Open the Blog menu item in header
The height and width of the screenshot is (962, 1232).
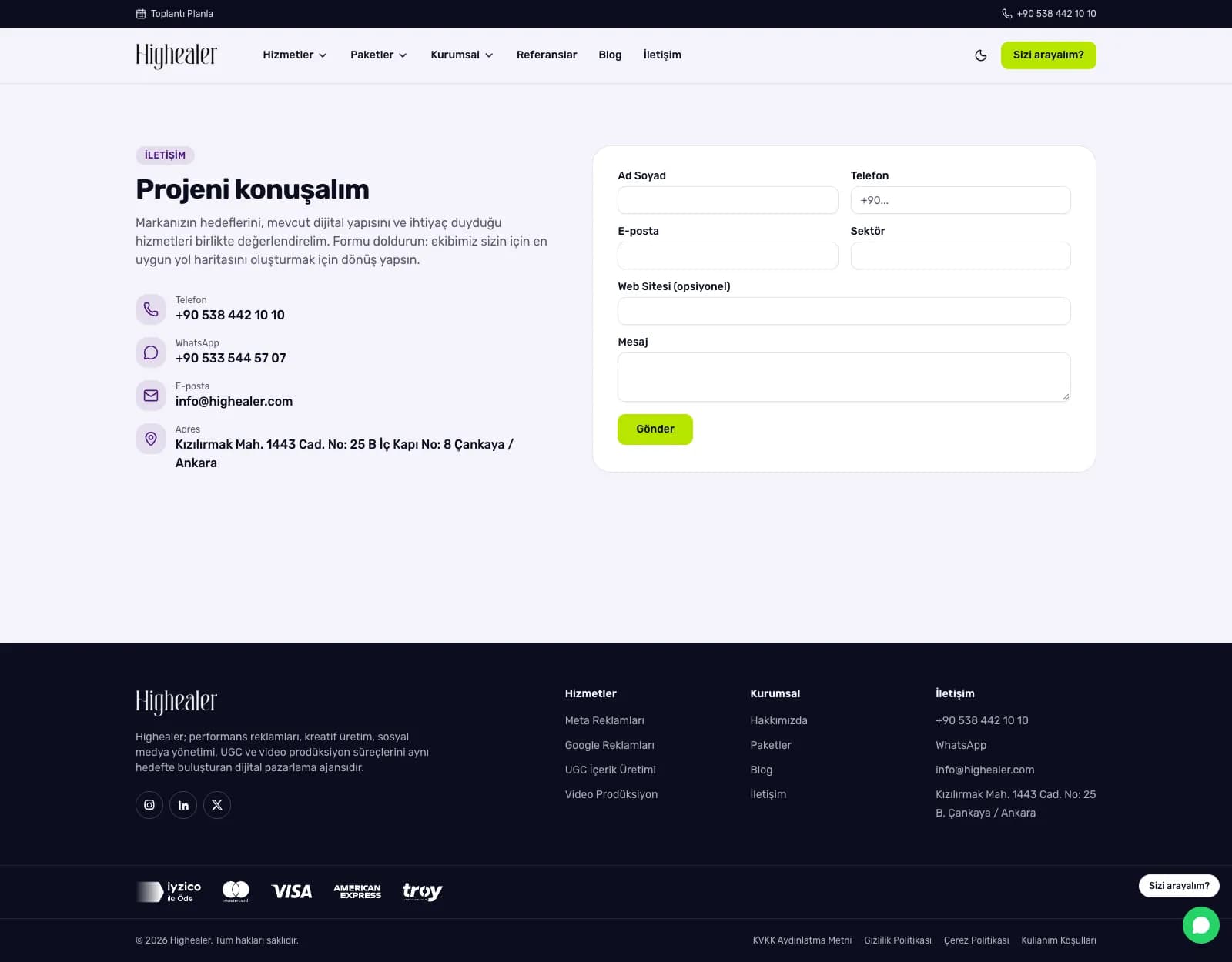(x=610, y=55)
